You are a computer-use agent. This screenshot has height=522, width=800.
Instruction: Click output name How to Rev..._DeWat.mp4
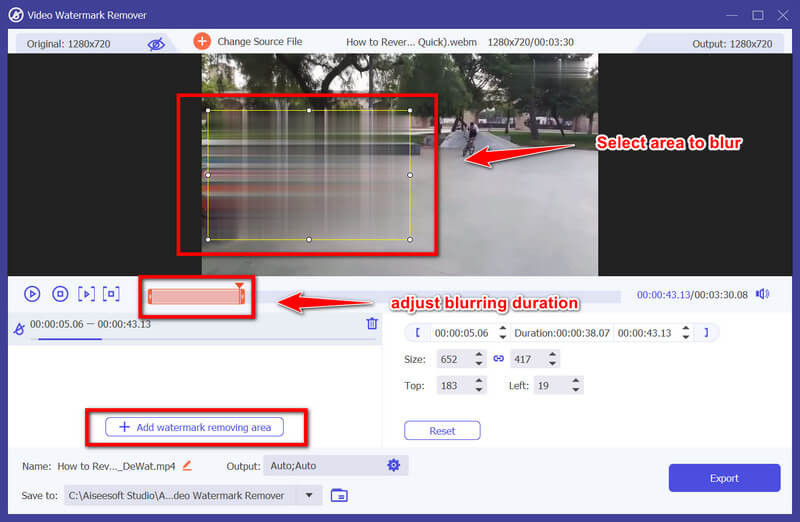(116, 466)
